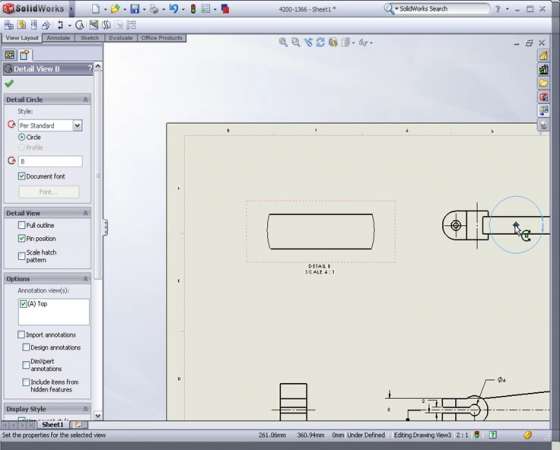Click the Print icon
The image size is (560, 450).
[x=154, y=9]
